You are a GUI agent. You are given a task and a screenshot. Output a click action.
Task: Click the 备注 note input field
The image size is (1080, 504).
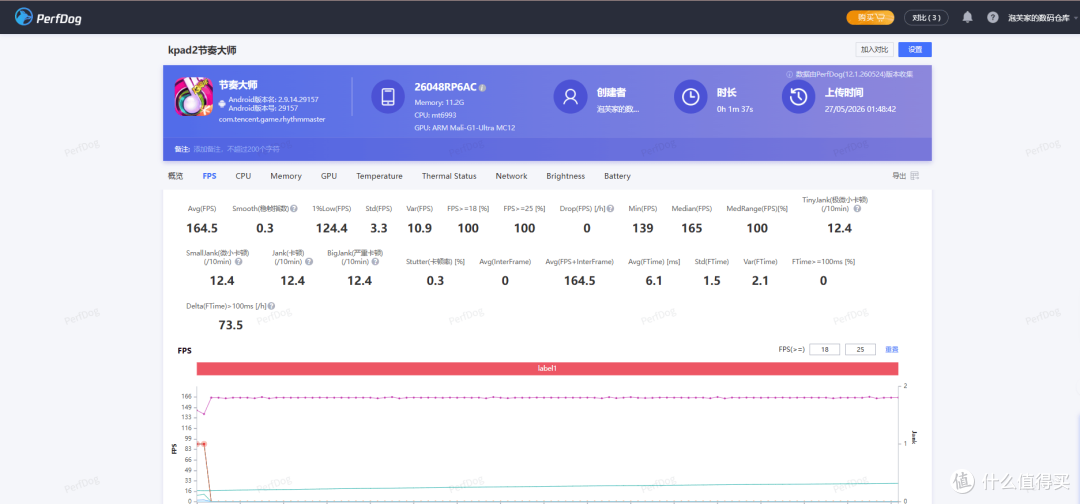tap(236, 149)
